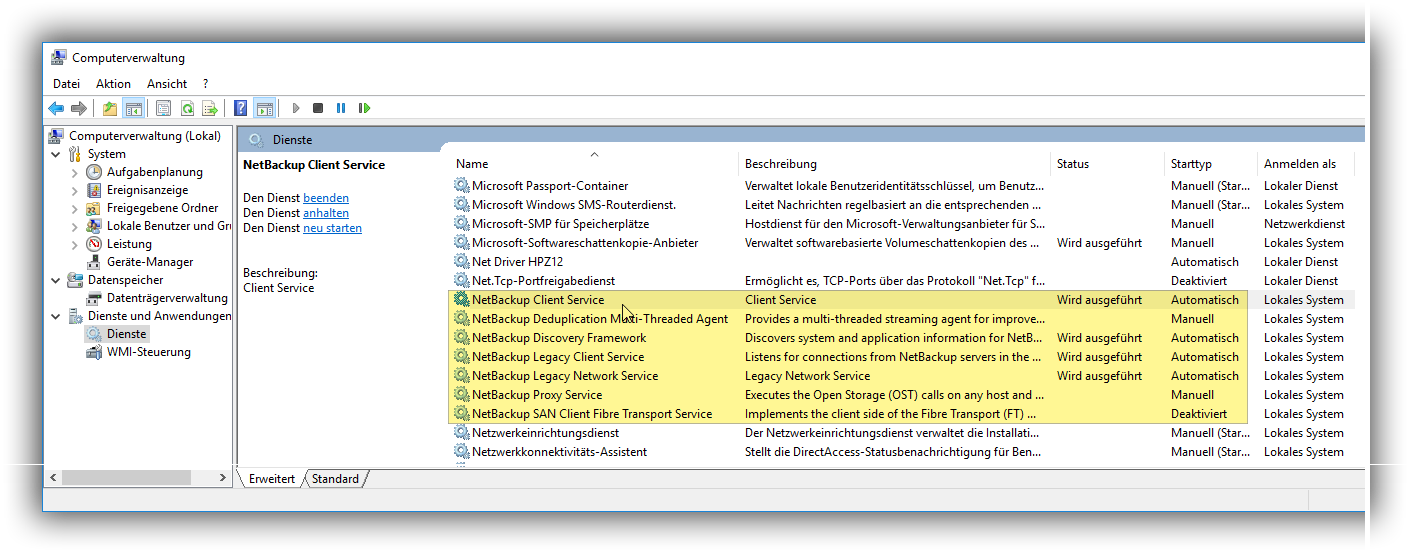Toggle the console tree pane icon
Image resolution: width=1407 pixels, height=557 pixels.
click(133, 108)
